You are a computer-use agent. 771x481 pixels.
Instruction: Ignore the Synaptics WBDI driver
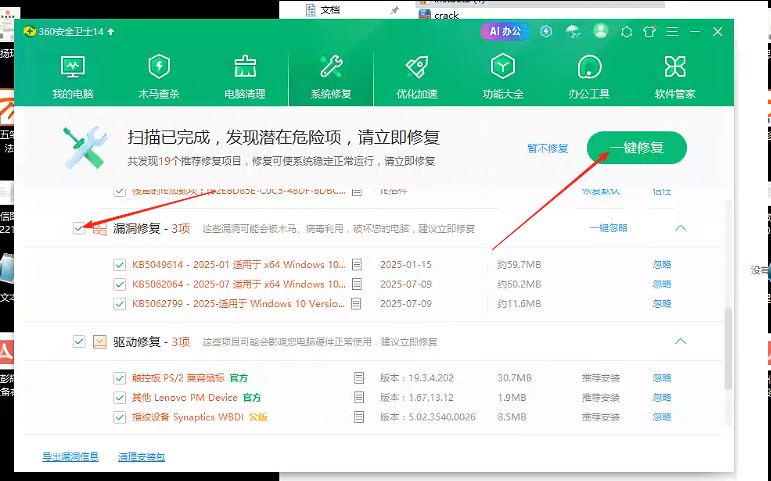pos(662,417)
